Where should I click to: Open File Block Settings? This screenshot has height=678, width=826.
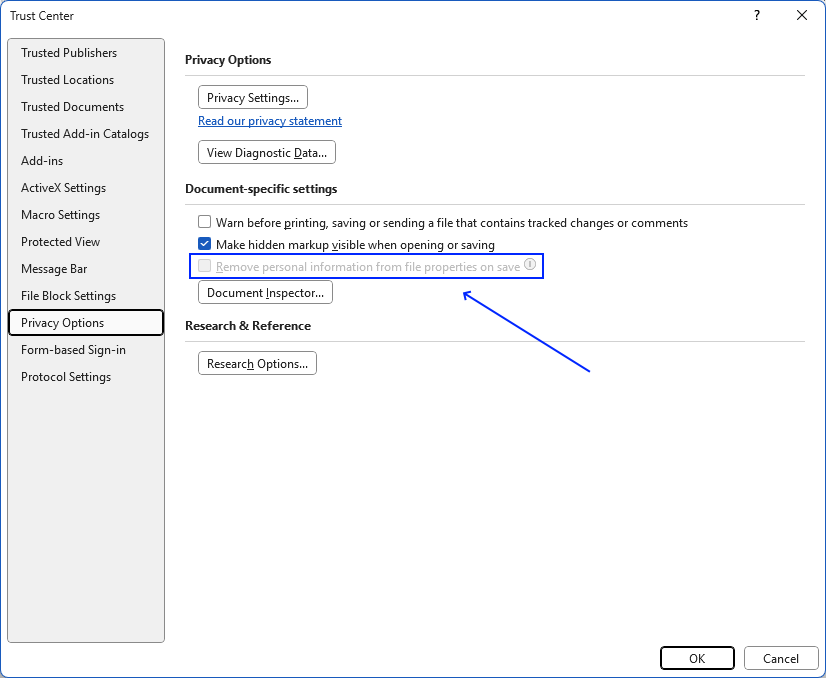pyautogui.click(x=69, y=295)
